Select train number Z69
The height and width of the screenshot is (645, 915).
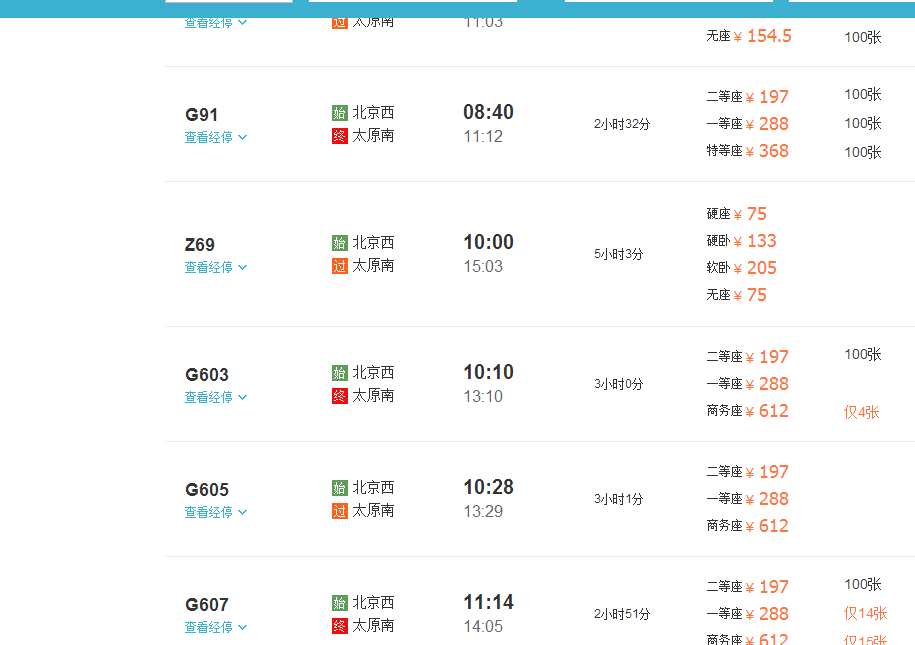click(x=200, y=245)
